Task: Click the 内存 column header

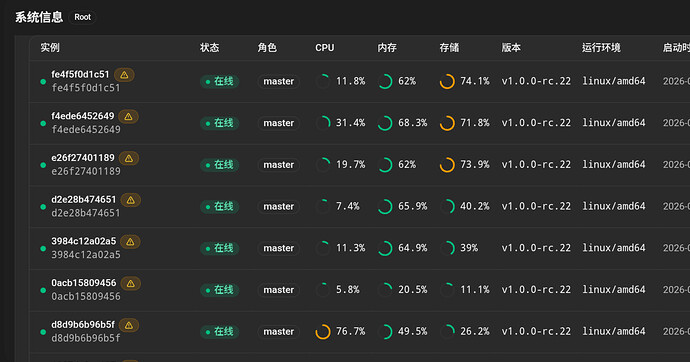Action: click(387, 48)
